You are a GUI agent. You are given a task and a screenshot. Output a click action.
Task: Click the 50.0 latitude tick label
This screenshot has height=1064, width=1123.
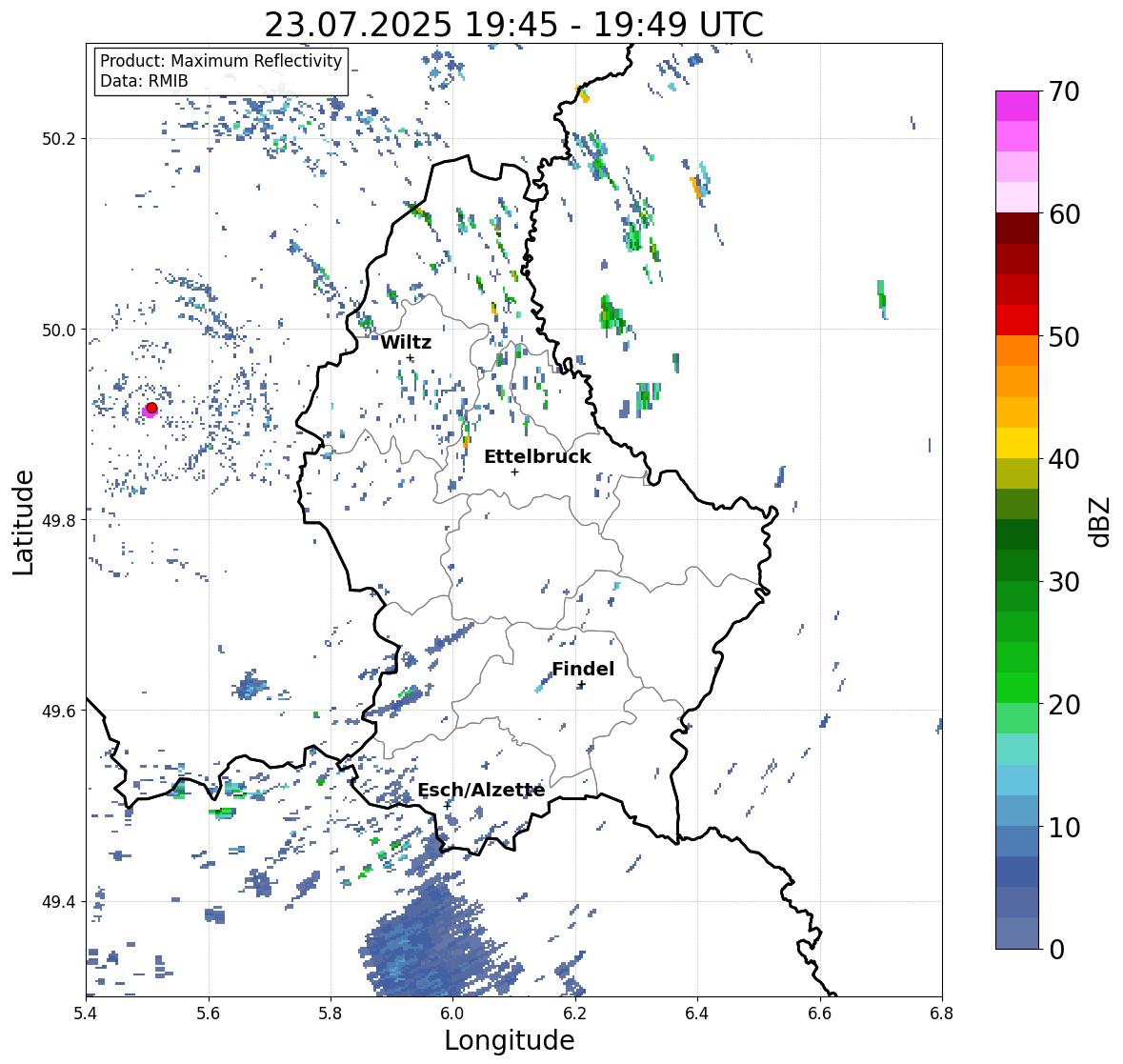[59, 331]
